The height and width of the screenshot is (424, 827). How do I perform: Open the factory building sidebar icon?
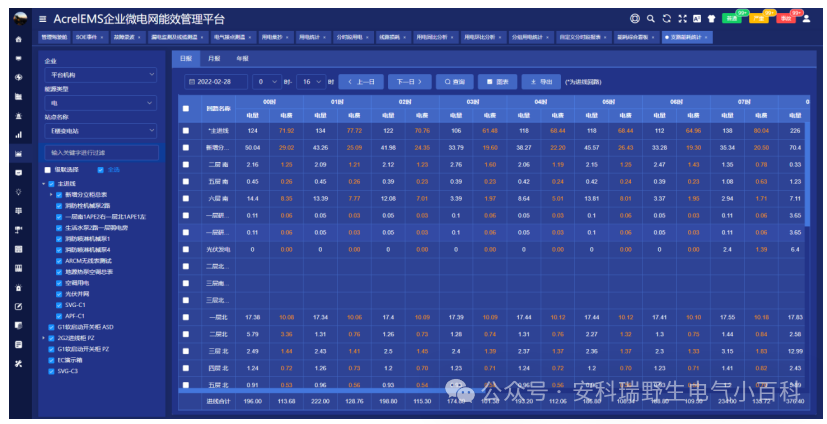(x=18, y=97)
